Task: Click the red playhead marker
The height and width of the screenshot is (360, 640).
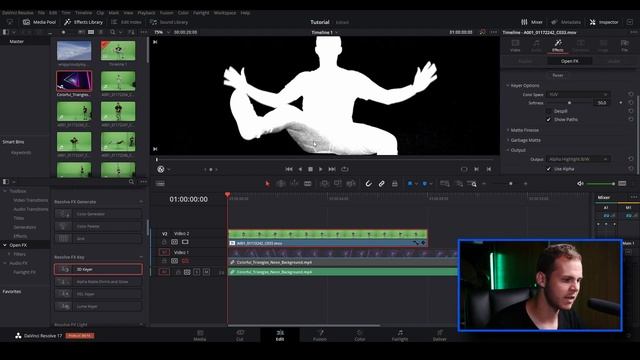Action: coord(227,195)
